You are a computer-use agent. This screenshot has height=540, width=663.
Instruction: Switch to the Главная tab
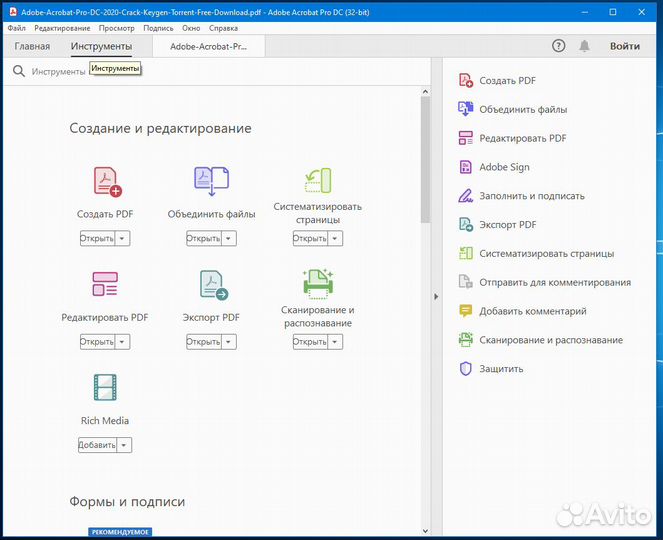coord(32,46)
